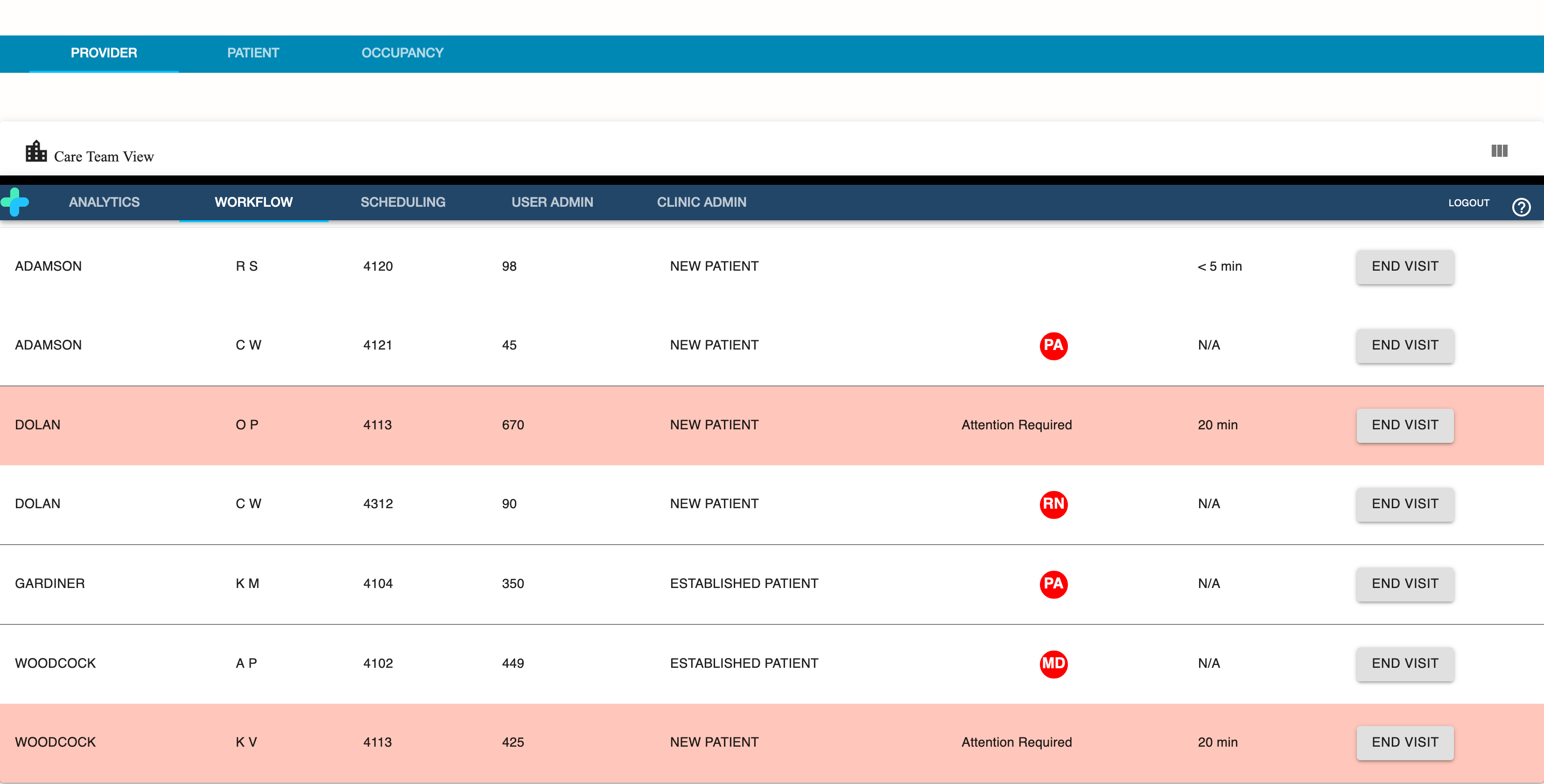End visit for DOLAN C W
Screen dimensions: 1544x784
[x=1405, y=504]
